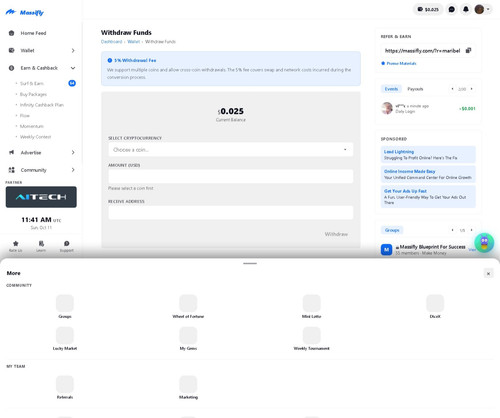
Task: Focus the Amount (USD) field
Action: click(230, 176)
